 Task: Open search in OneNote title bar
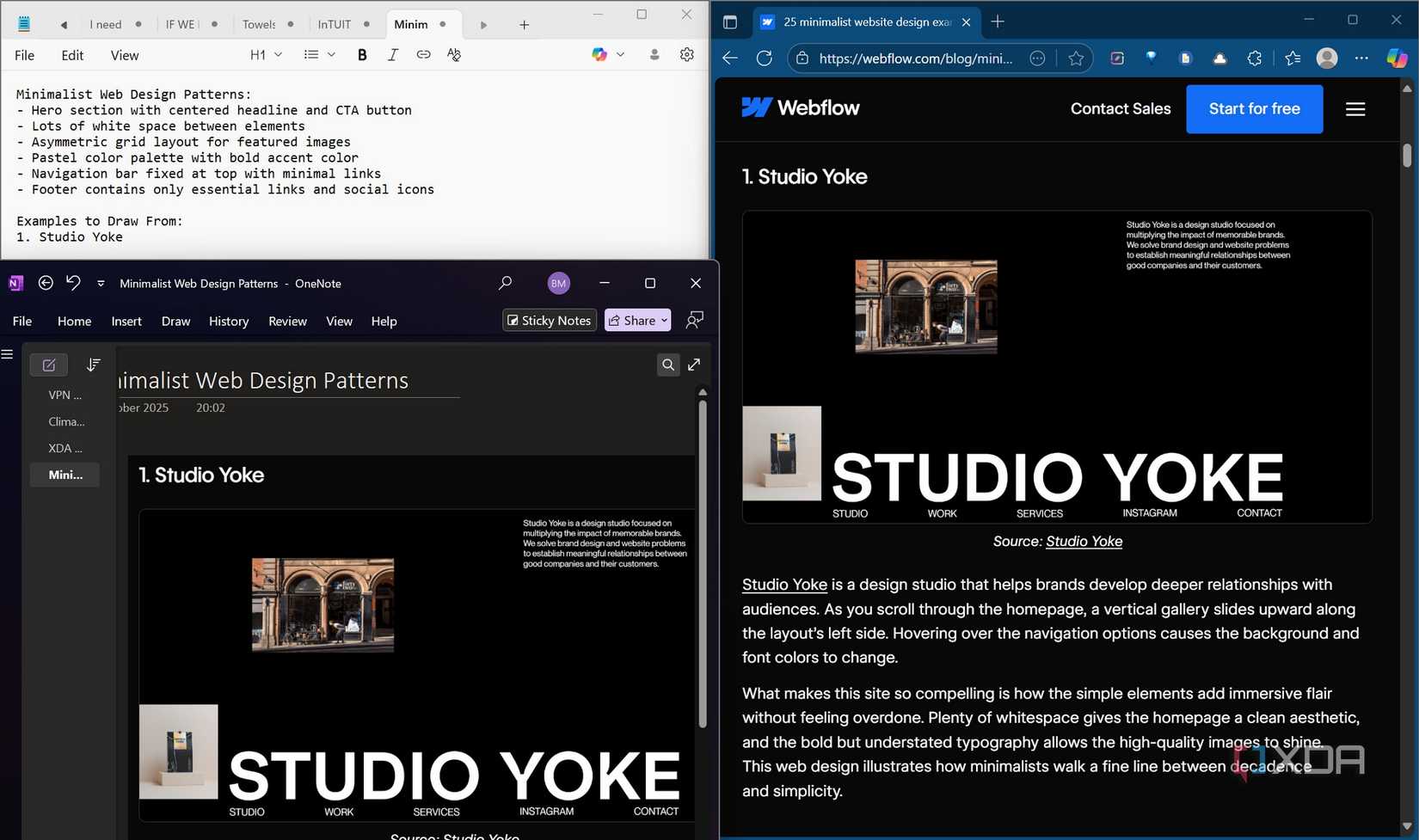pos(506,283)
